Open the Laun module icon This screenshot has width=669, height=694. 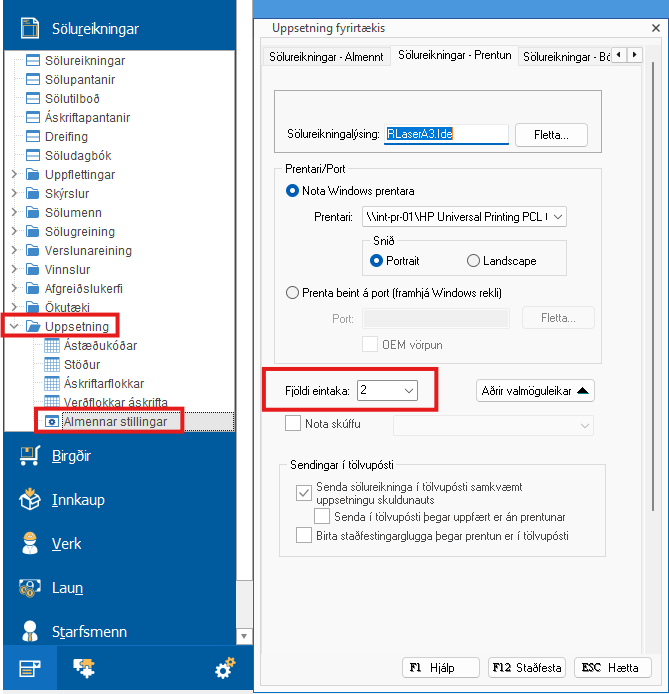(32, 588)
